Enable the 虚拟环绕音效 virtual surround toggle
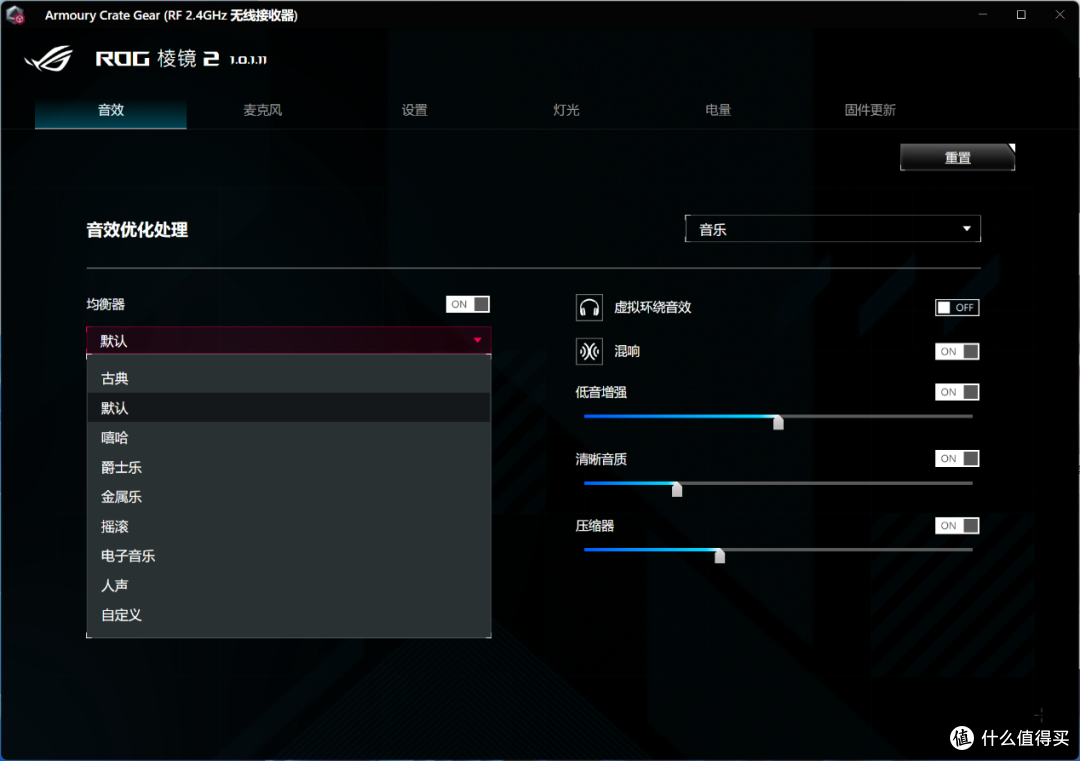Image resolution: width=1080 pixels, height=761 pixels. tap(957, 307)
